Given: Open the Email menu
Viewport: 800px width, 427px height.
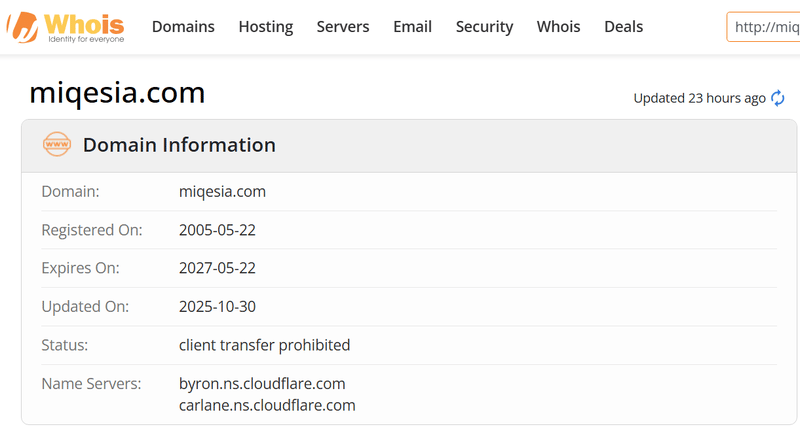Looking at the screenshot, I should [x=412, y=27].
